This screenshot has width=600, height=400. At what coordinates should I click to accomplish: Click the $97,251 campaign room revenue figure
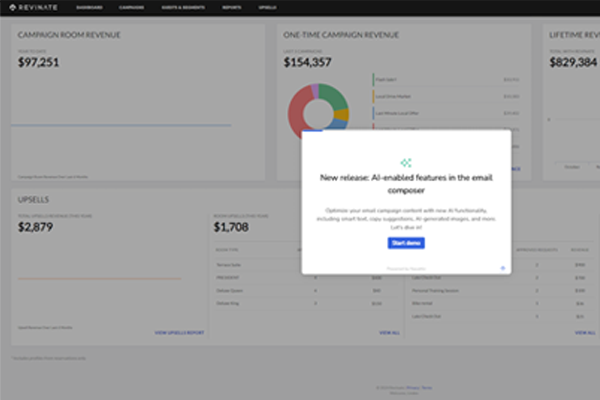[39, 63]
